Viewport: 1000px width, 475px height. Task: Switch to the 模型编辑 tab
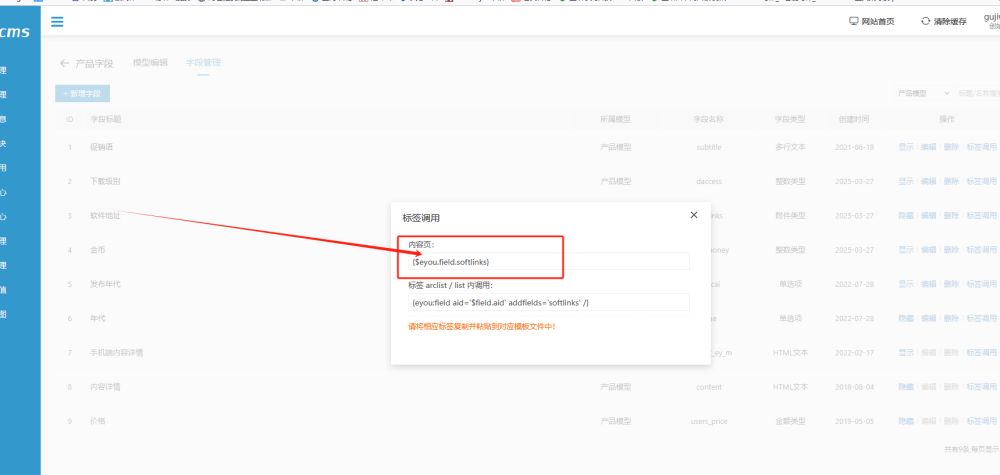tap(151, 62)
